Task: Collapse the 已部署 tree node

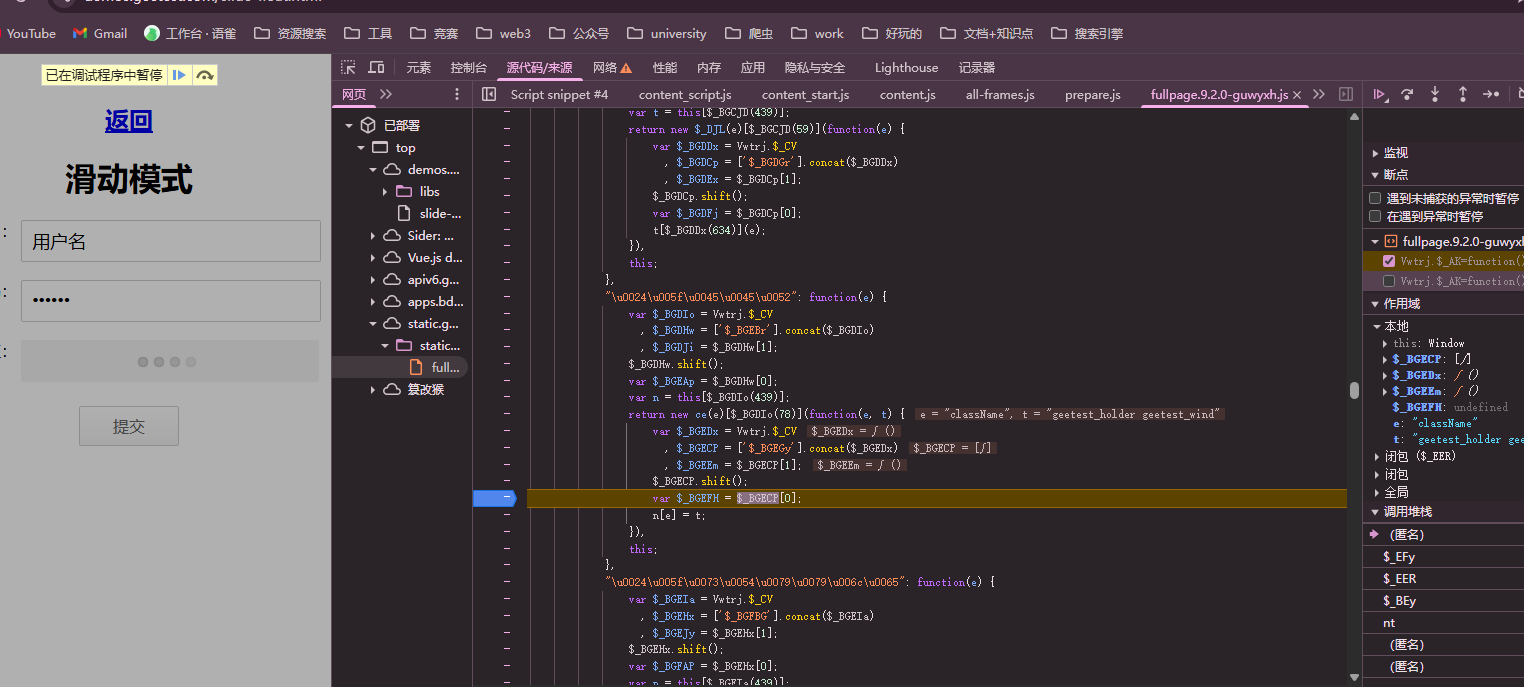Action: click(349, 125)
